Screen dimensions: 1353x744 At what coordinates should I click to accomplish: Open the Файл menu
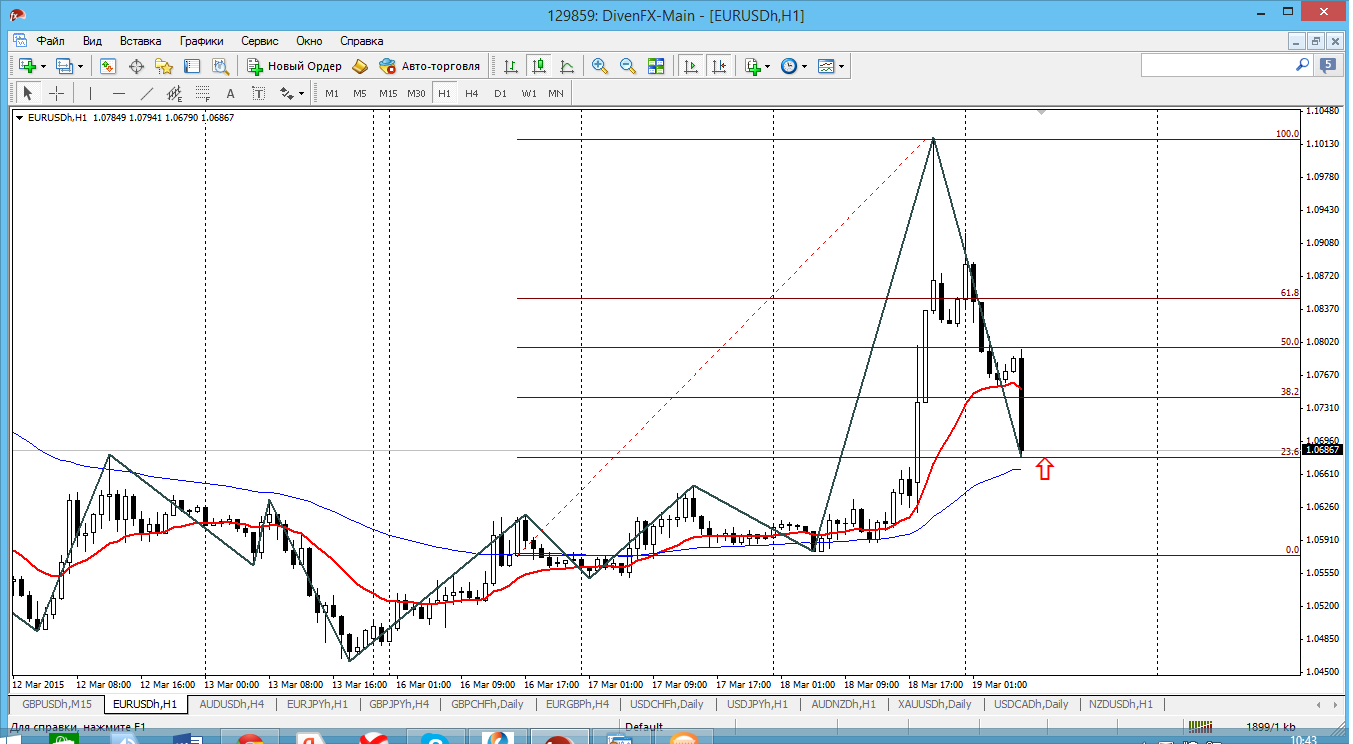click(x=51, y=41)
